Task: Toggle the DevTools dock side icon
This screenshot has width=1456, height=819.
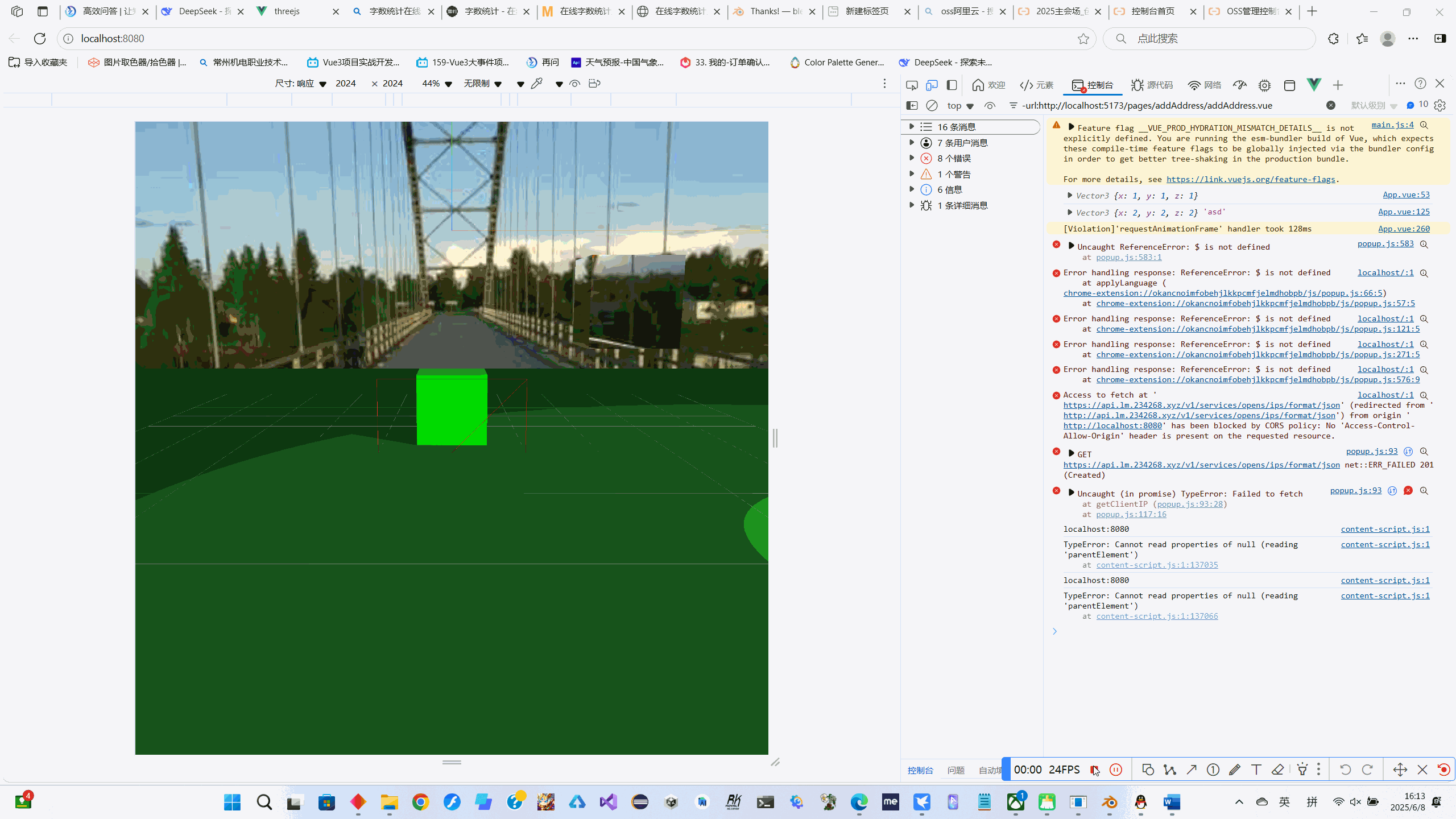Action: pyautogui.click(x=952, y=85)
